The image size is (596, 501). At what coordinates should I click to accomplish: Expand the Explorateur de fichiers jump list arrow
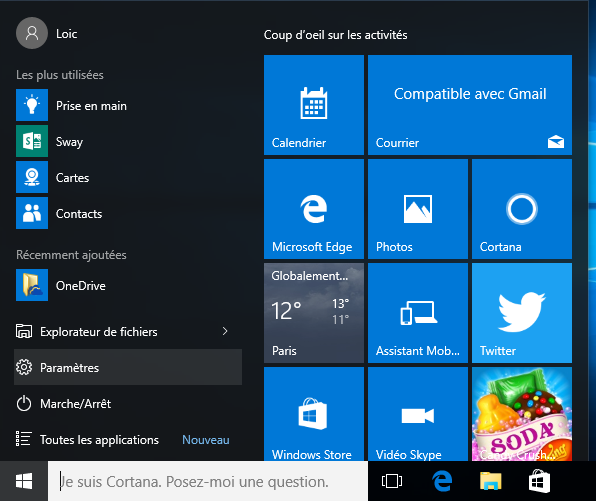click(225, 331)
